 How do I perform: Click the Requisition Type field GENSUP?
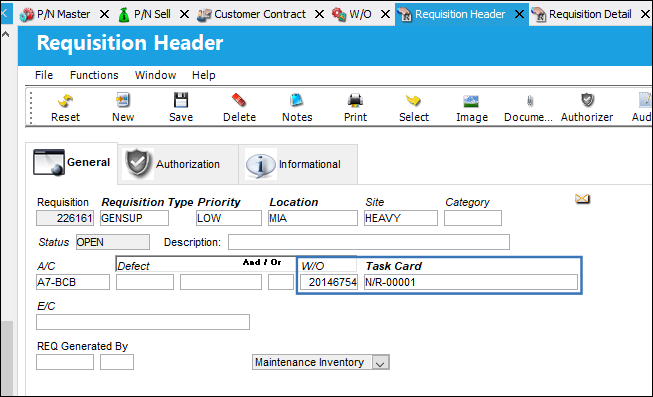(x=135, y=218)
